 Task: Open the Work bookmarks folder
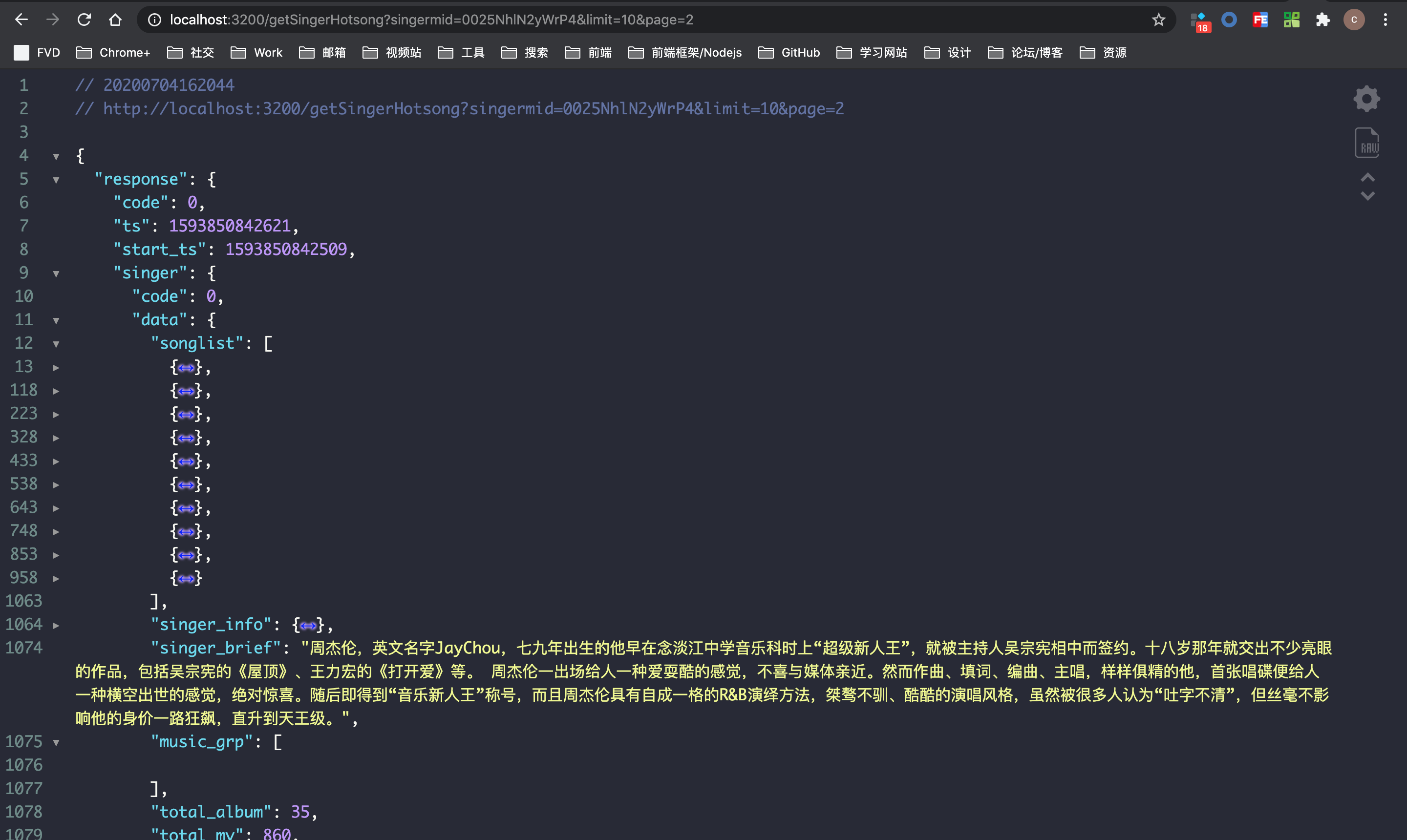point(256,53)
